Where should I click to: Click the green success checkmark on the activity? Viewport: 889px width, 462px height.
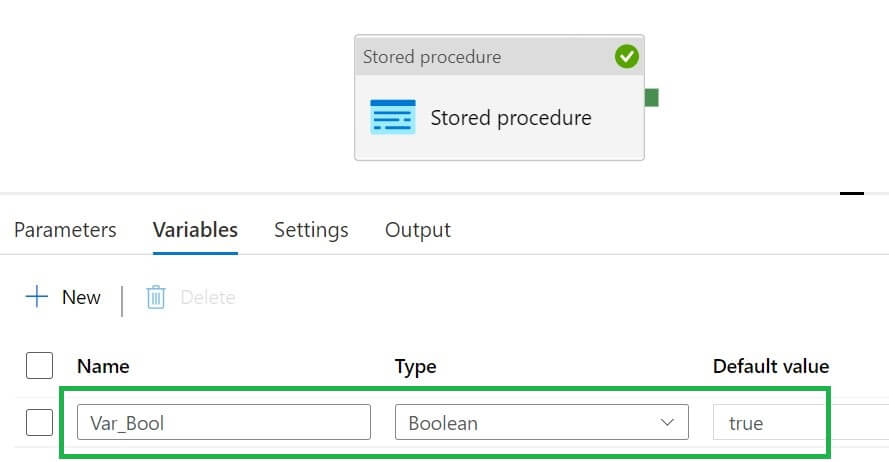tap(627, 57)
